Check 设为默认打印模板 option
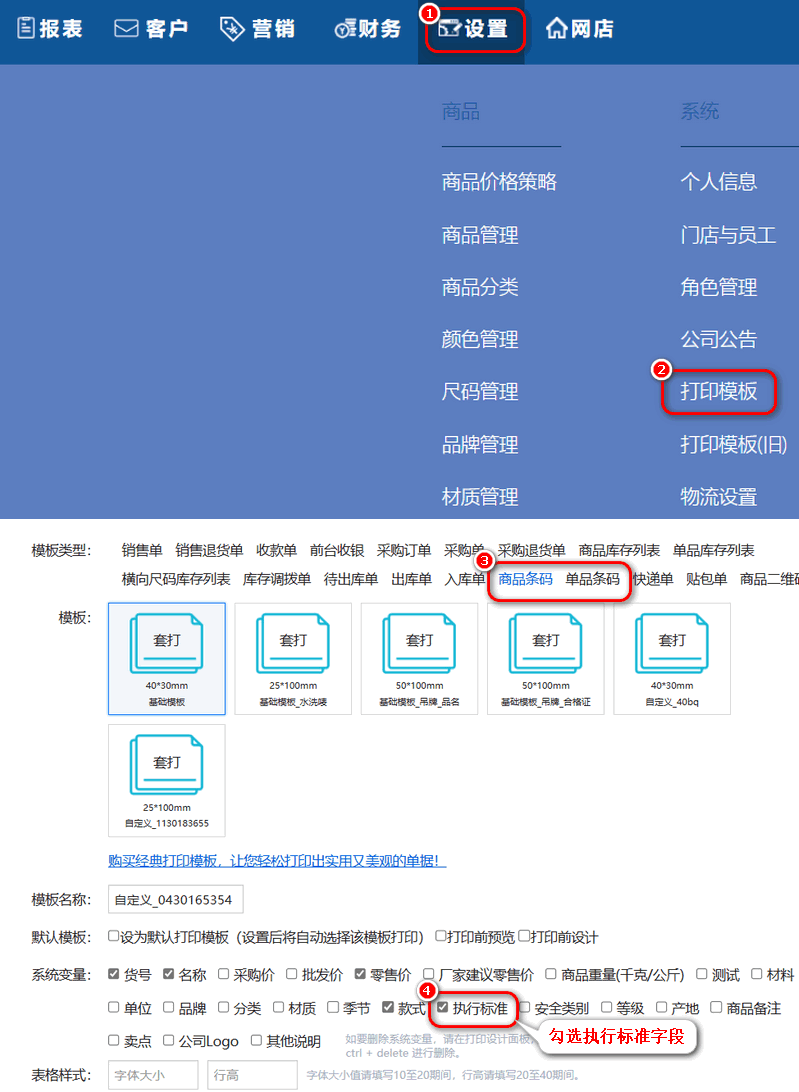 click(113, 936)
